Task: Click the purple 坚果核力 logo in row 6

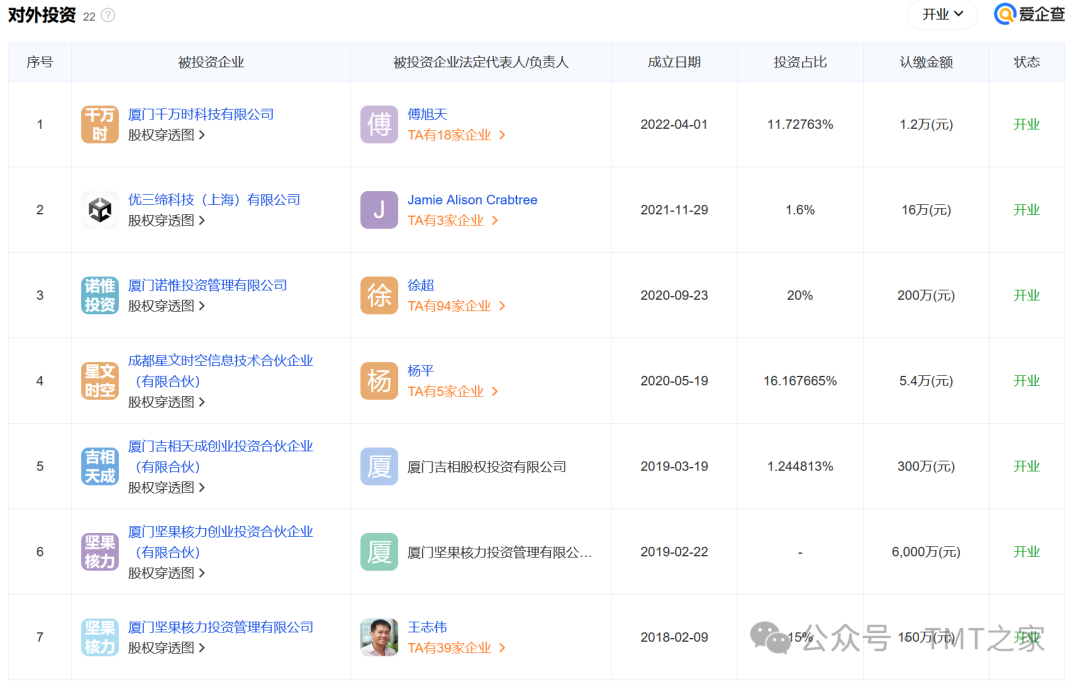Action: pos(100,552)
